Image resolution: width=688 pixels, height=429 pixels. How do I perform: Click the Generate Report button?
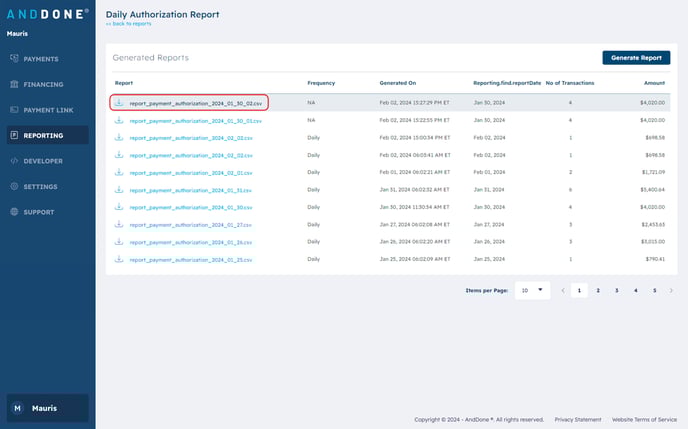coord(636,58)
